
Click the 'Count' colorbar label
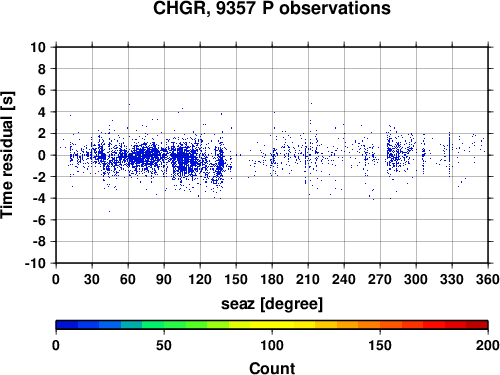[272, 368]
